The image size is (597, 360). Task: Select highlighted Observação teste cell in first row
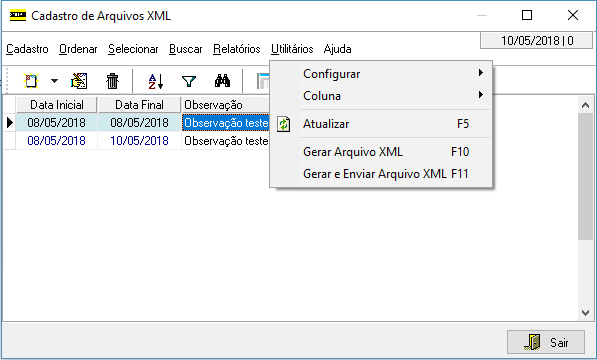(226, 123)
